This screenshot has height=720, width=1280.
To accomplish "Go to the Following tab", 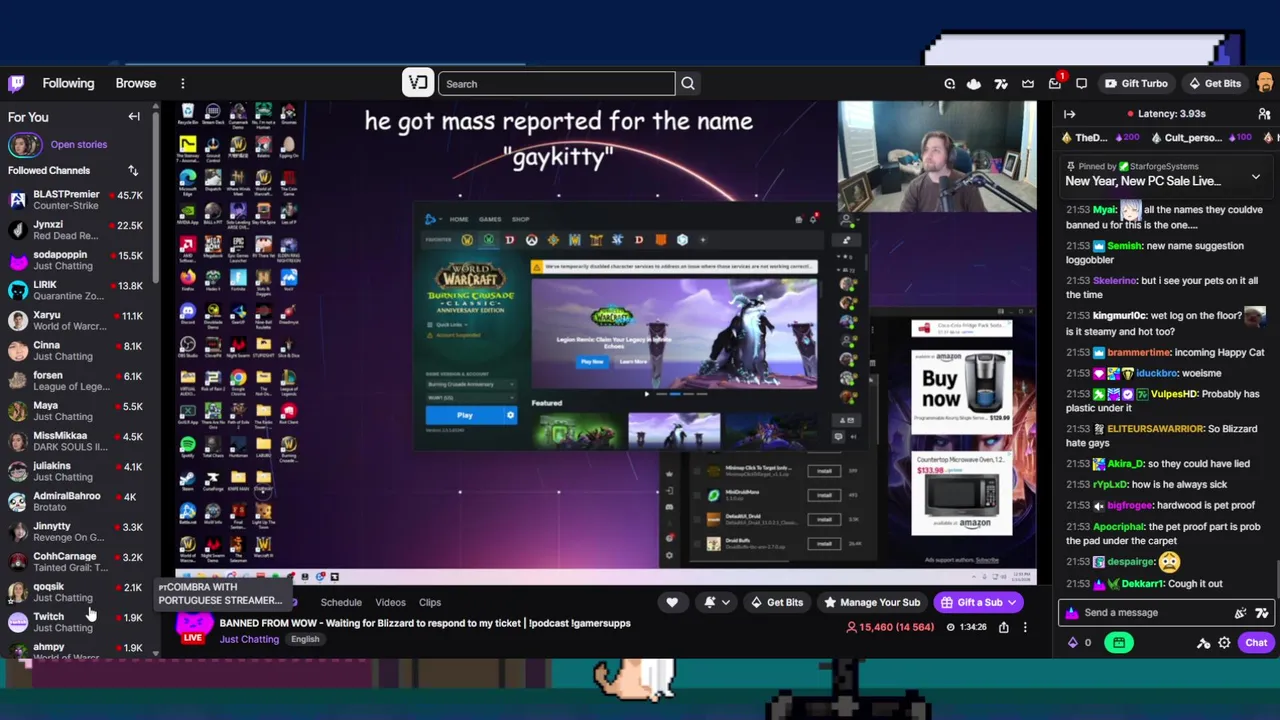I will [x=68, y=84].
